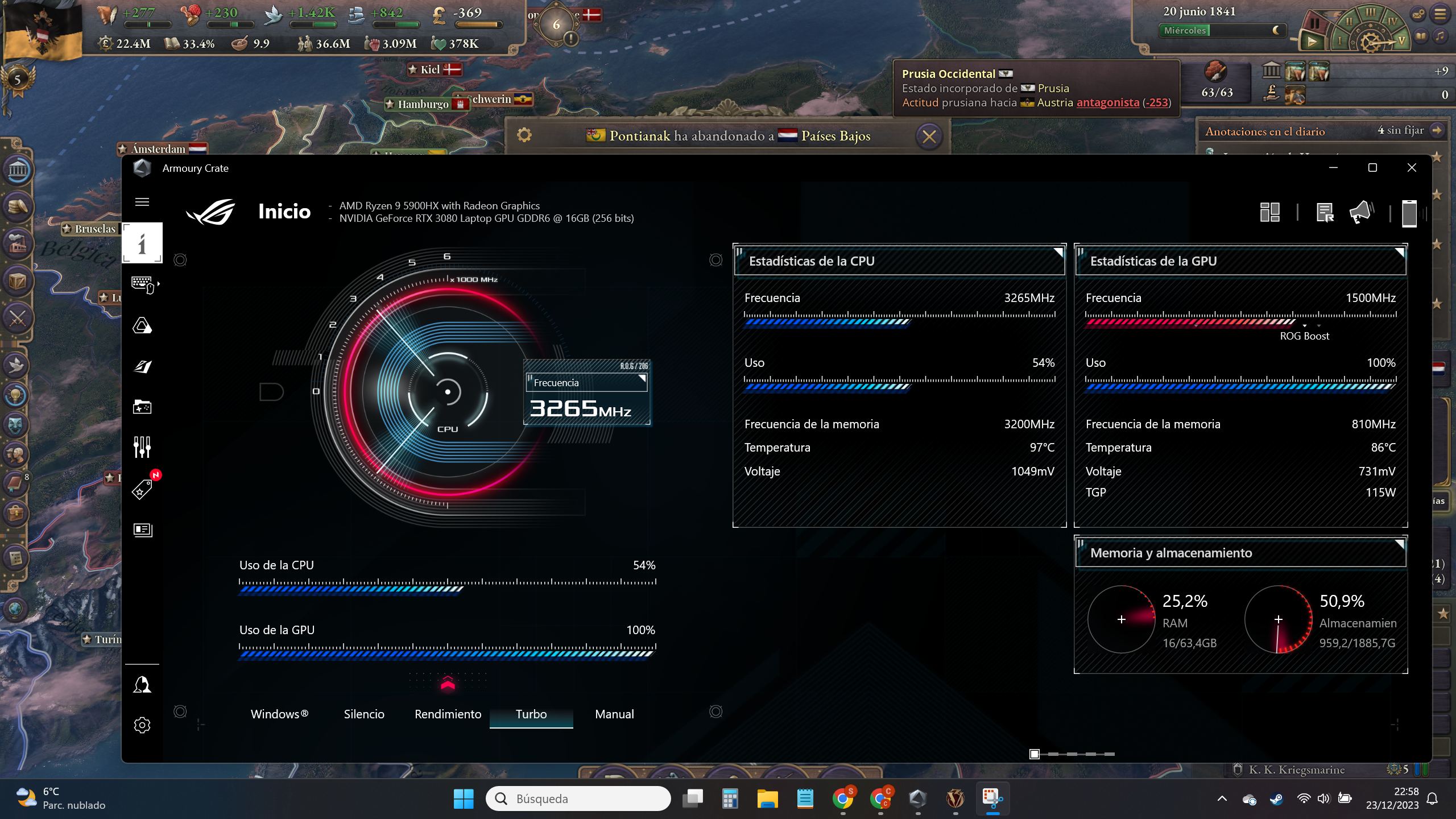This screenshot has height=819, width=1456.
Task: Open Game Library sidebar icon
Action: pos(142,407)
